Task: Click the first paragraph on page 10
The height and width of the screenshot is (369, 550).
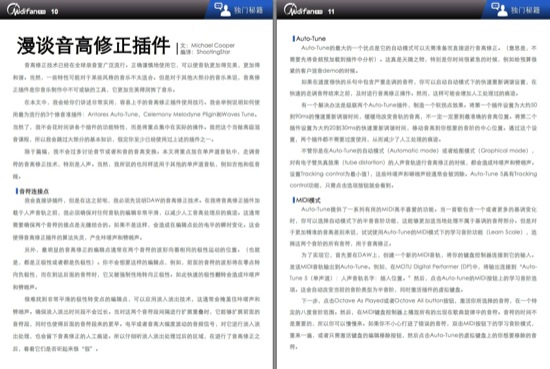Action: pos(136,77)
